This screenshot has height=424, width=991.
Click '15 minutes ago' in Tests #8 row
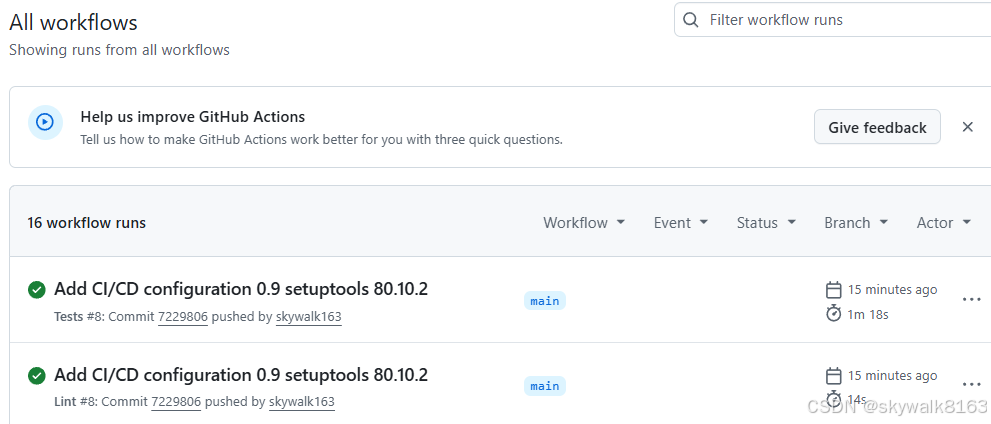(x=892, y=289)
